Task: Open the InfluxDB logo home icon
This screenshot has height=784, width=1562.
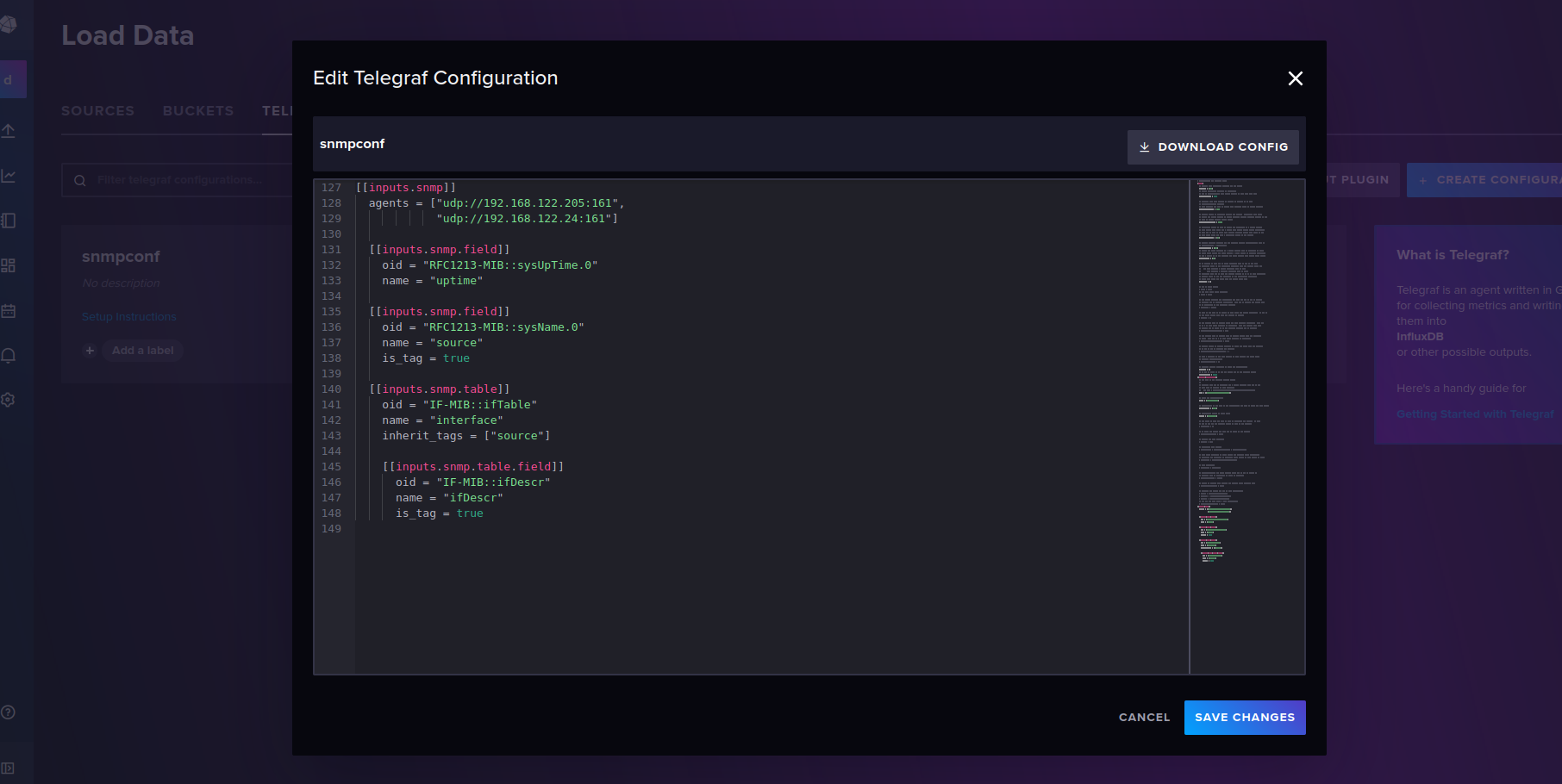Action: tap(9, 24)
